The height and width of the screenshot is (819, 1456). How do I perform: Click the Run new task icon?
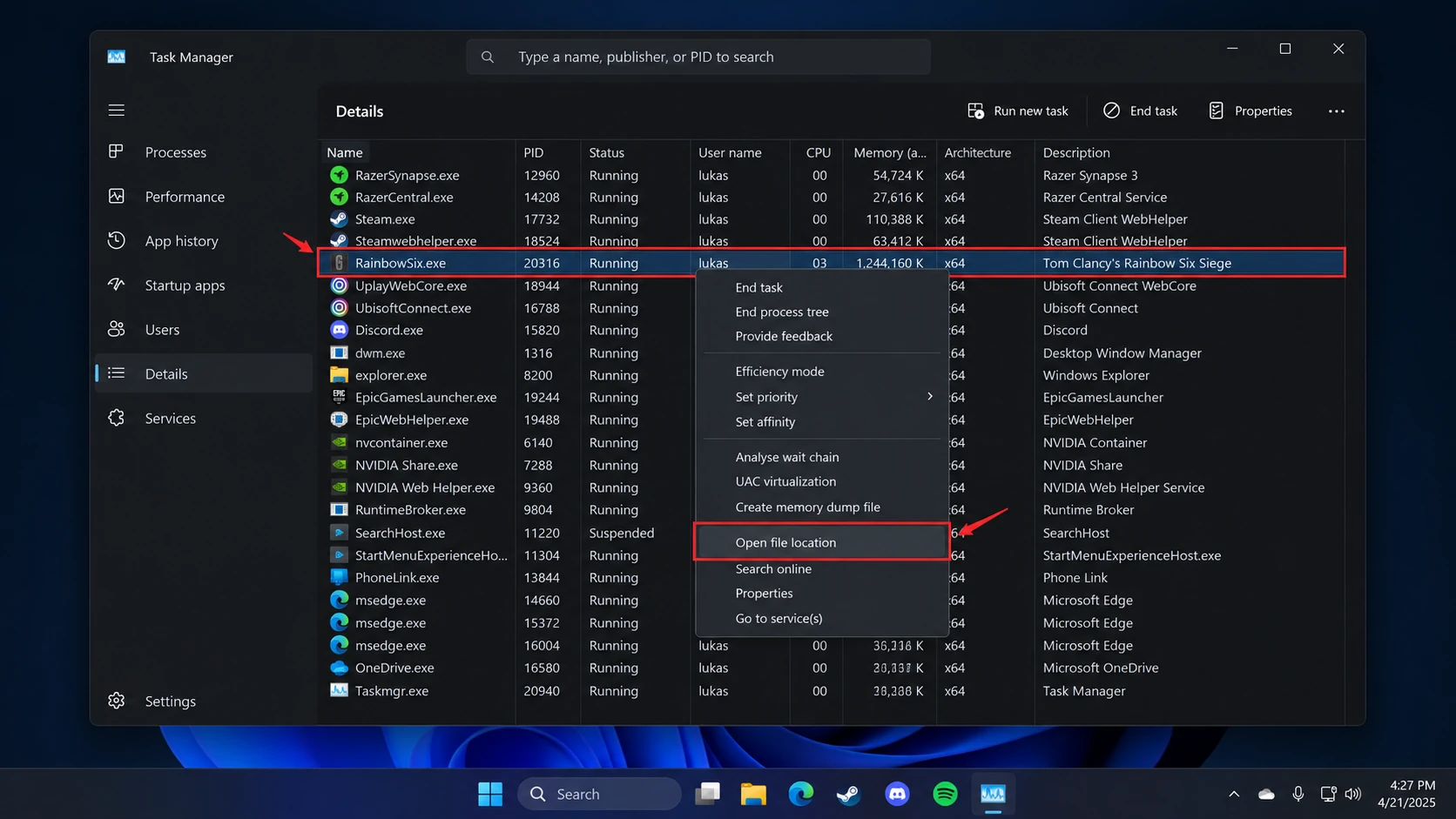975,111
